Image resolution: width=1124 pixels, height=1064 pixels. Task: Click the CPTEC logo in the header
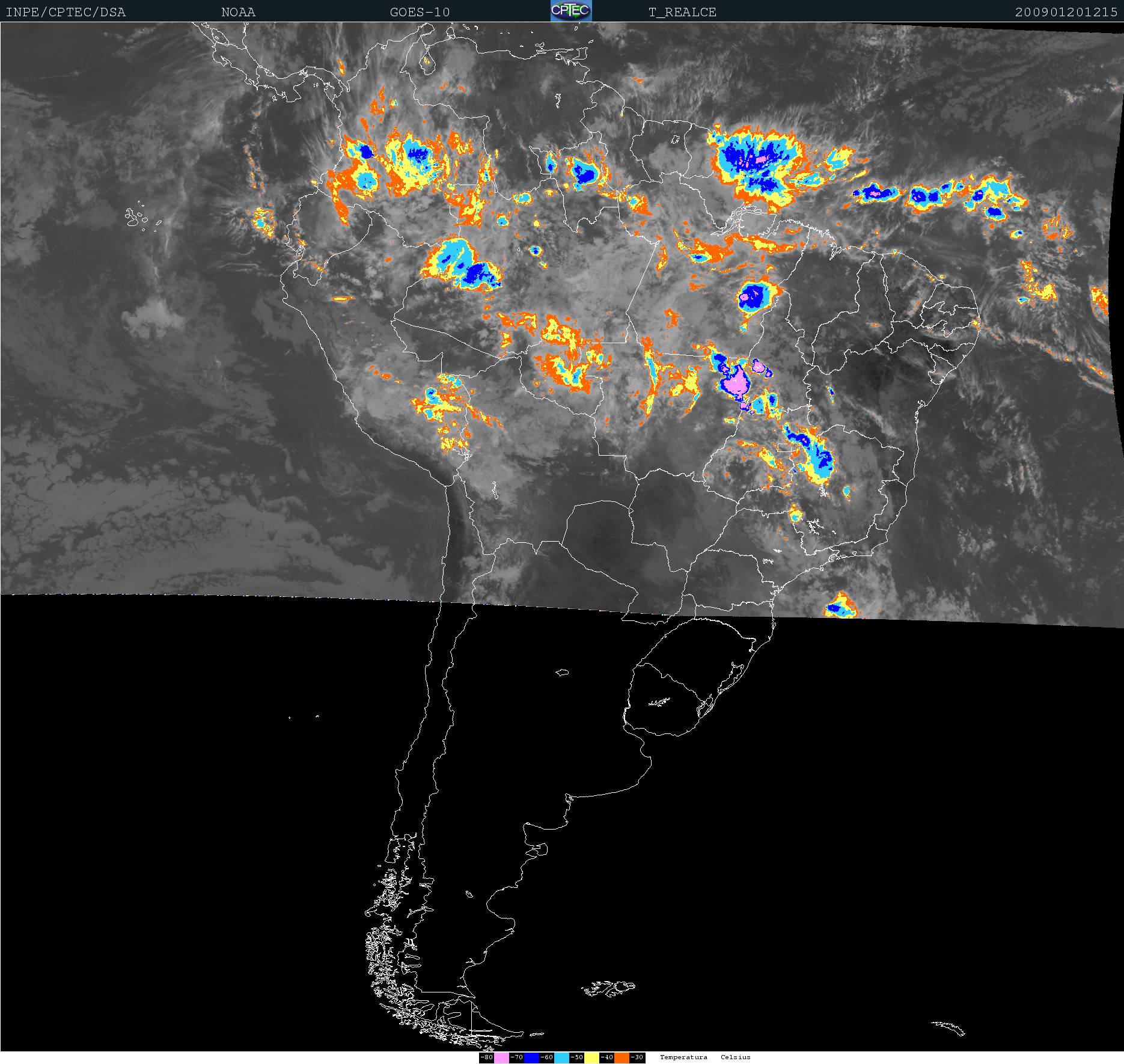coord(570,11)
